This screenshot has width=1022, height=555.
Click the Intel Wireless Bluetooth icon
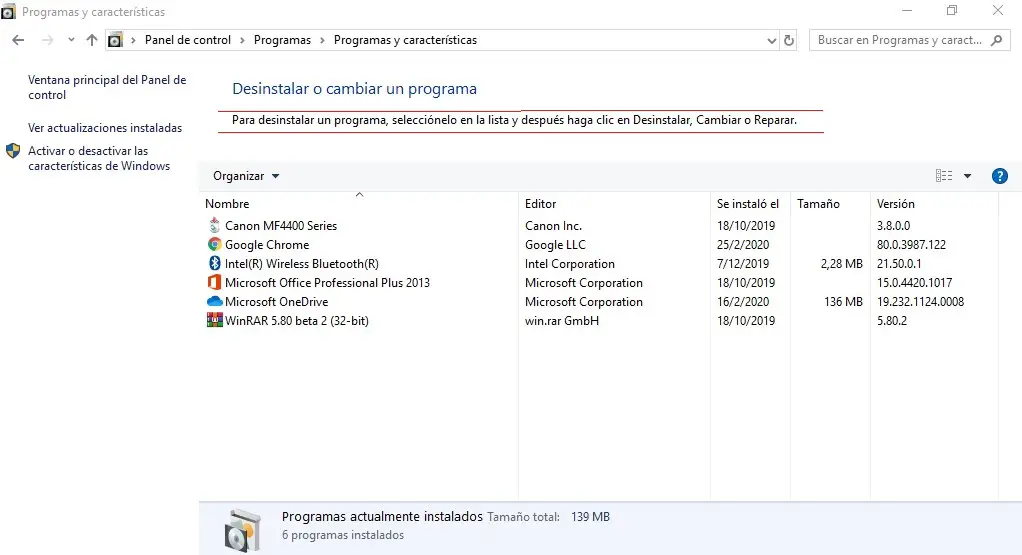point(214,263)
